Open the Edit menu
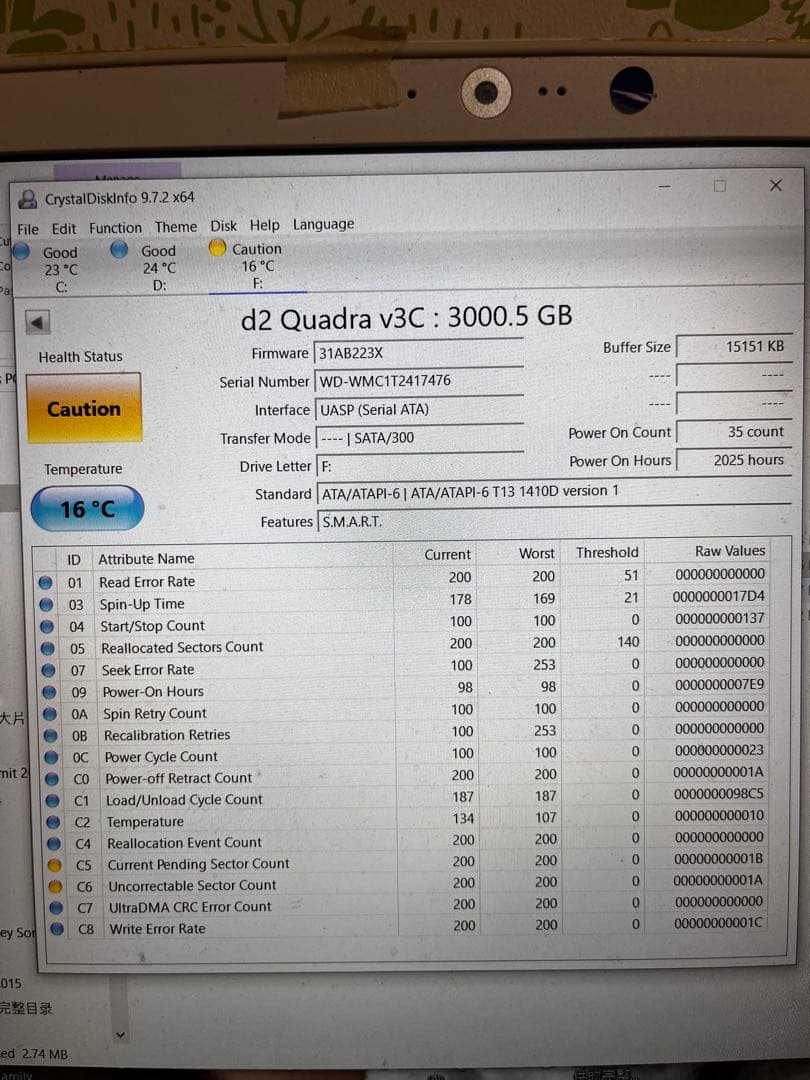Screen dimensions: 810x1080 tap(63, 229)
